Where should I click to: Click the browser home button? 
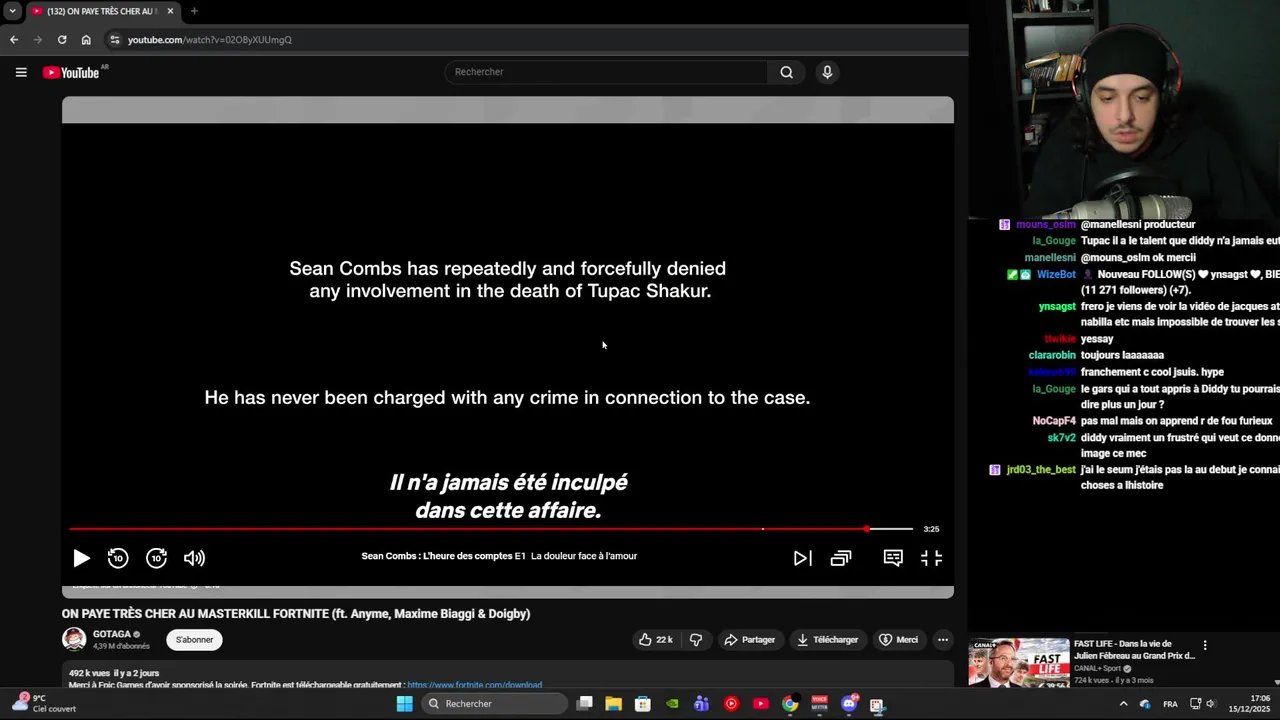[x=86, y=40]
